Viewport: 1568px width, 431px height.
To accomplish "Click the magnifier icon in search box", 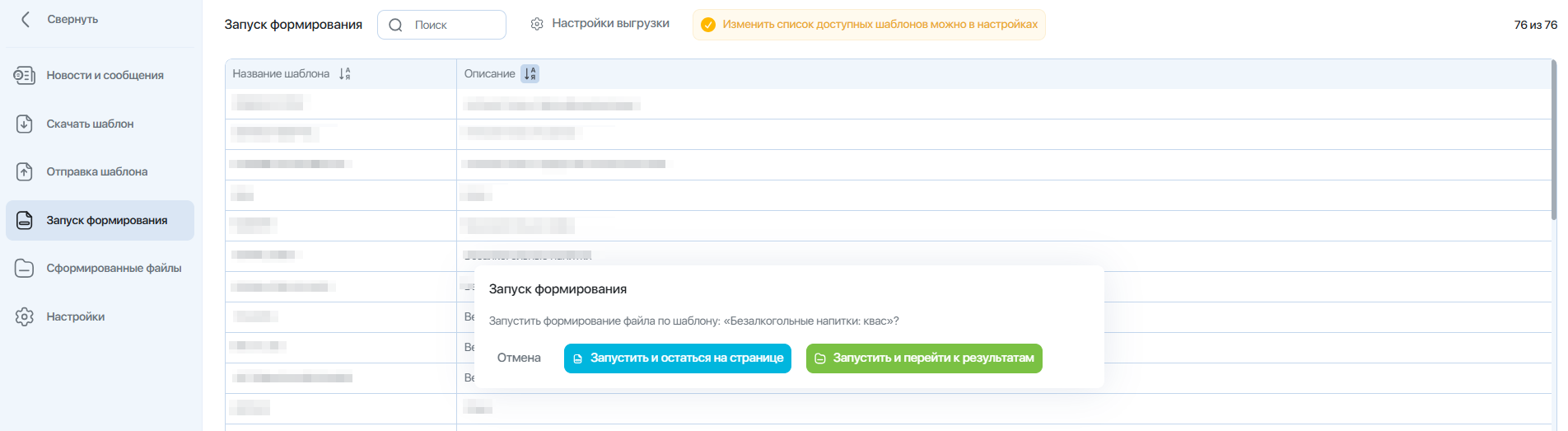I will (x=395, y=25).
